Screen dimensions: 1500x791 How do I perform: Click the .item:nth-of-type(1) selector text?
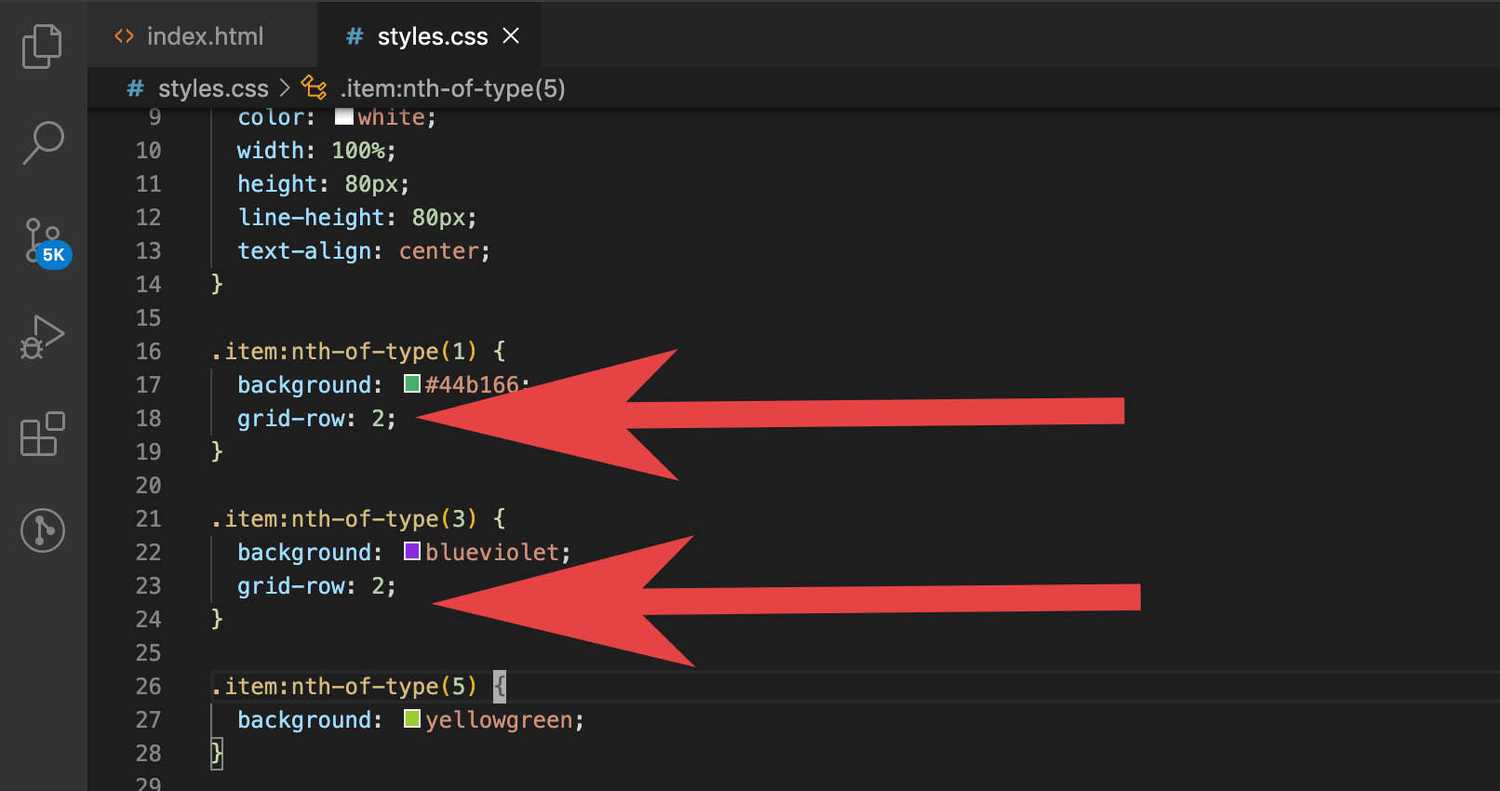tap(344, 351)
